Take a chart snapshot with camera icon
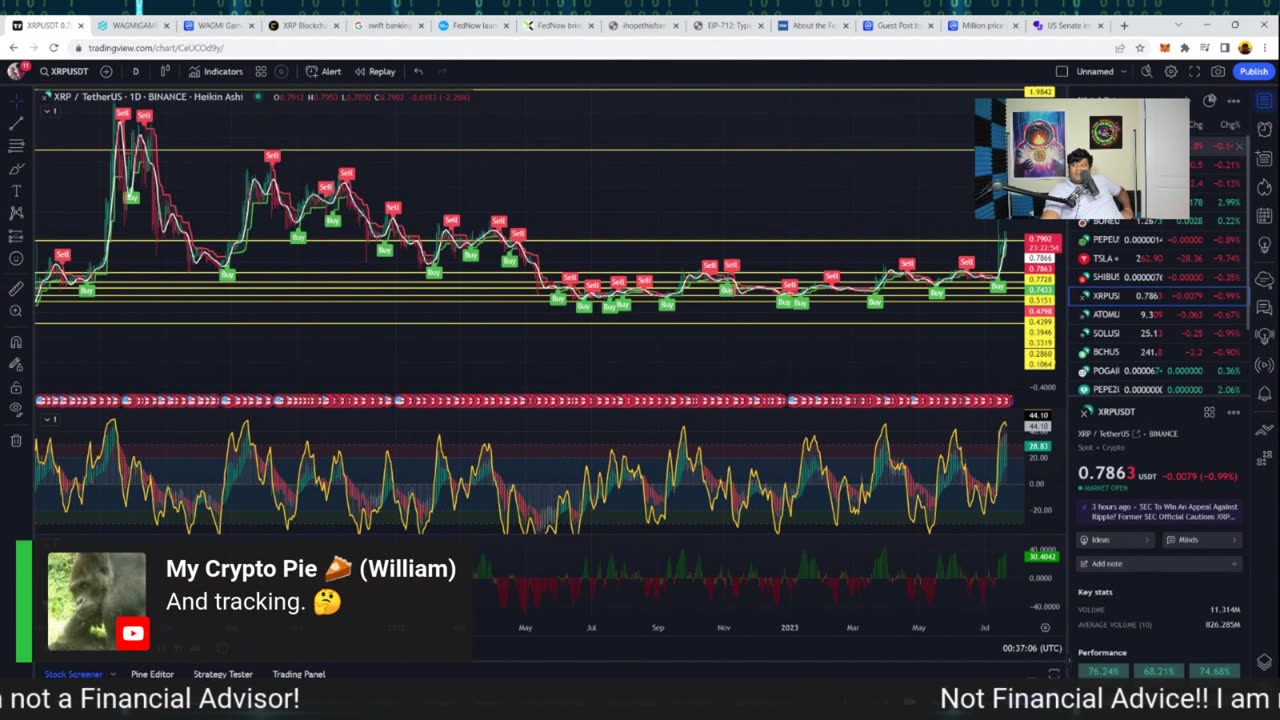The height and width of the screenshot is (720, 1280). 1218,71
